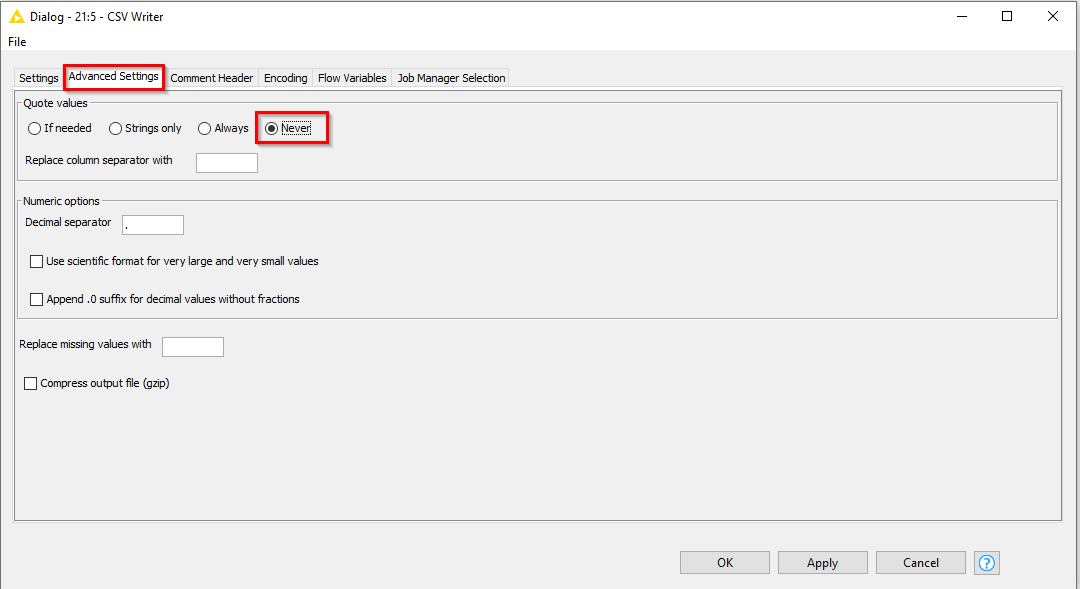
Task: Click Cancel to dismiss the dialog
Action: [920, 563]
